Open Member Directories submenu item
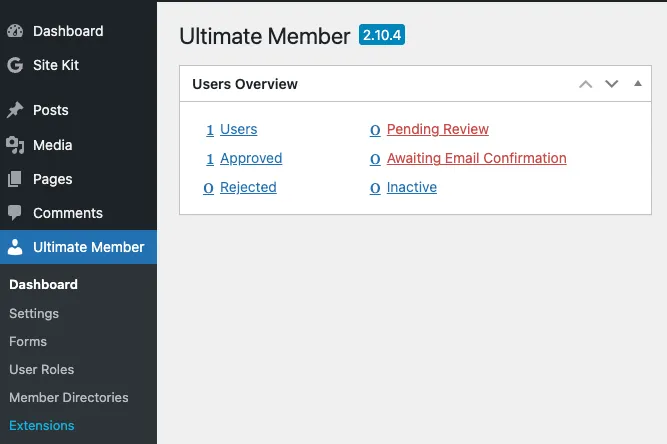 point(69,398)
